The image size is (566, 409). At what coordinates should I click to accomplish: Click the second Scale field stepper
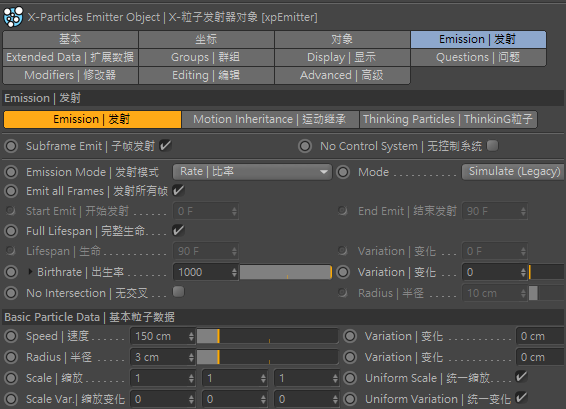click(x=264, y=378)
